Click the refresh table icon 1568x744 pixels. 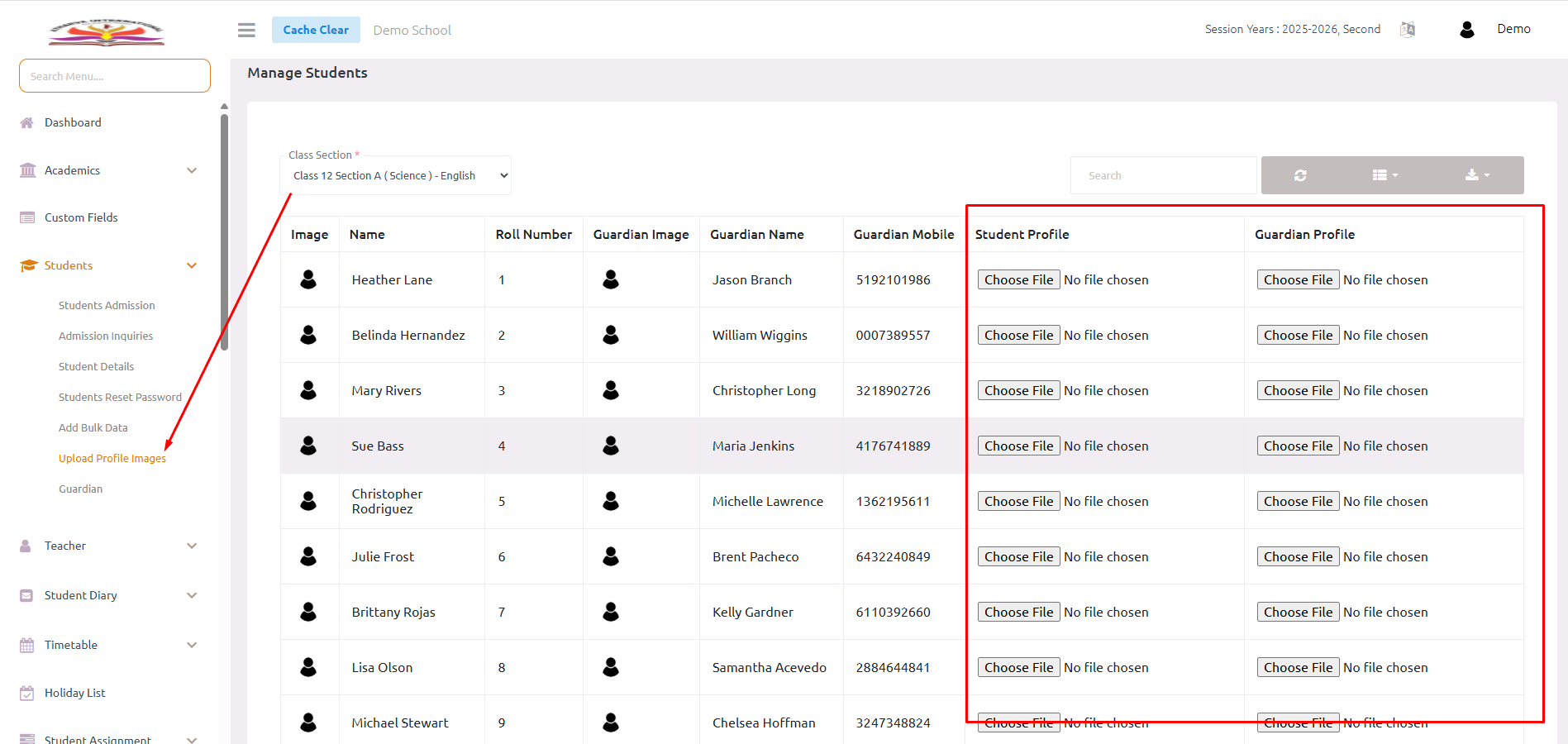(x=1300, y=175)
